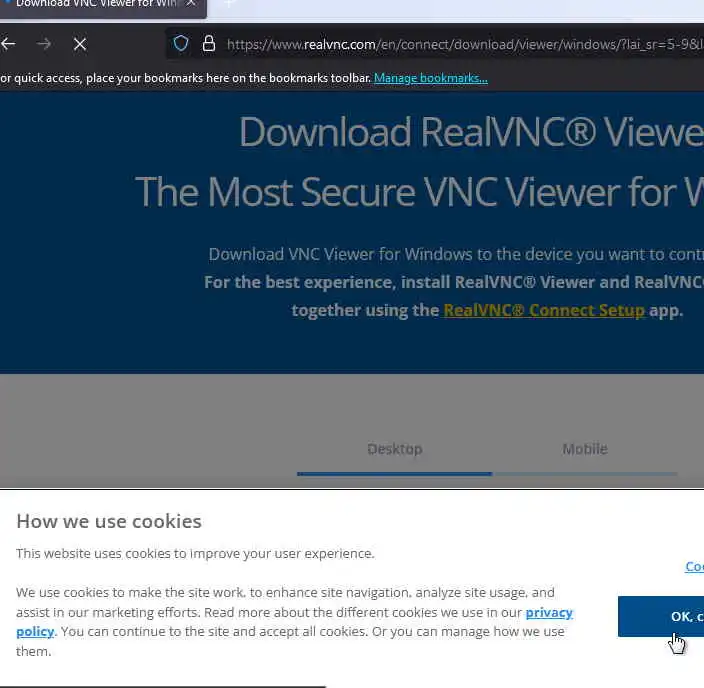Image resolution: width=704 pixels, height=688 pixels.
Task: Open the tracking protection shield icon
Action: click(x=181, y=44)
